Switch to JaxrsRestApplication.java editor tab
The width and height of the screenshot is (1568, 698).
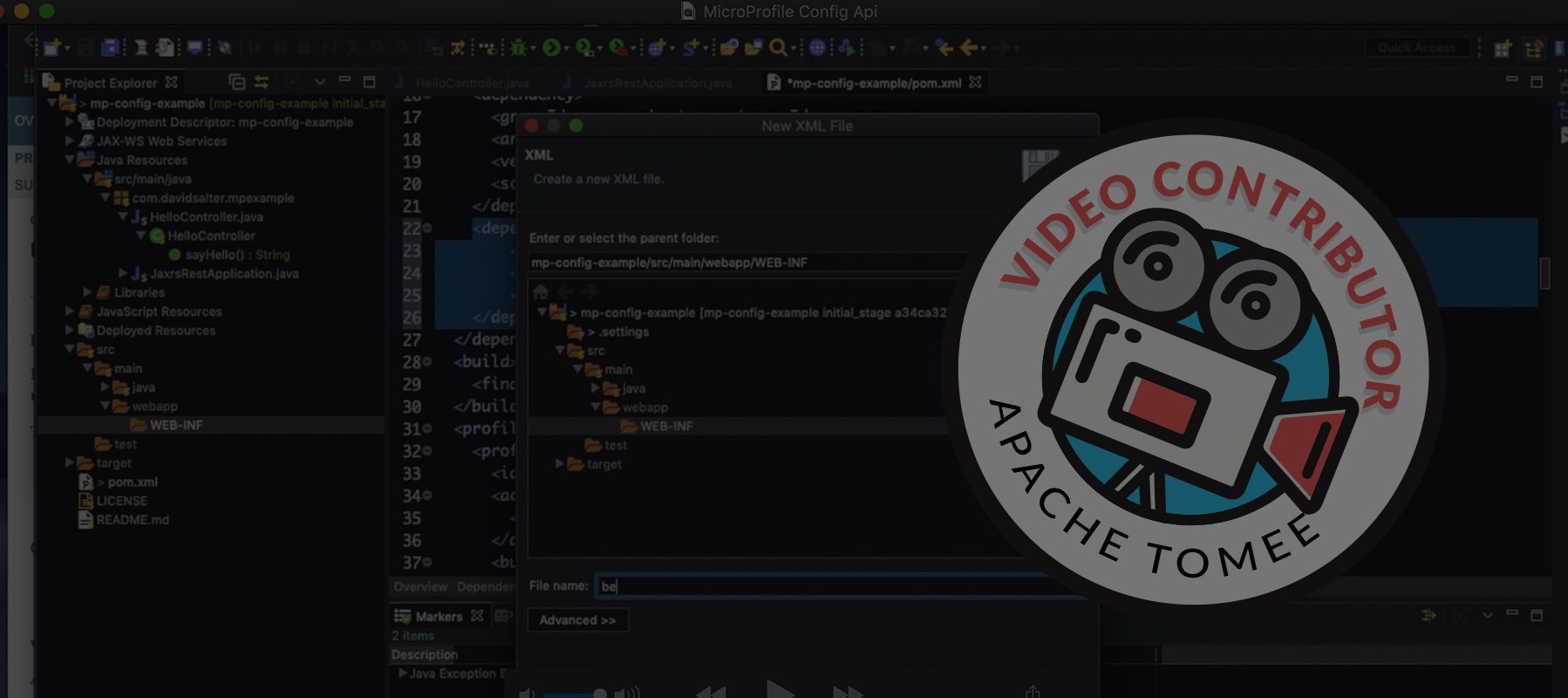click(648, 83)
